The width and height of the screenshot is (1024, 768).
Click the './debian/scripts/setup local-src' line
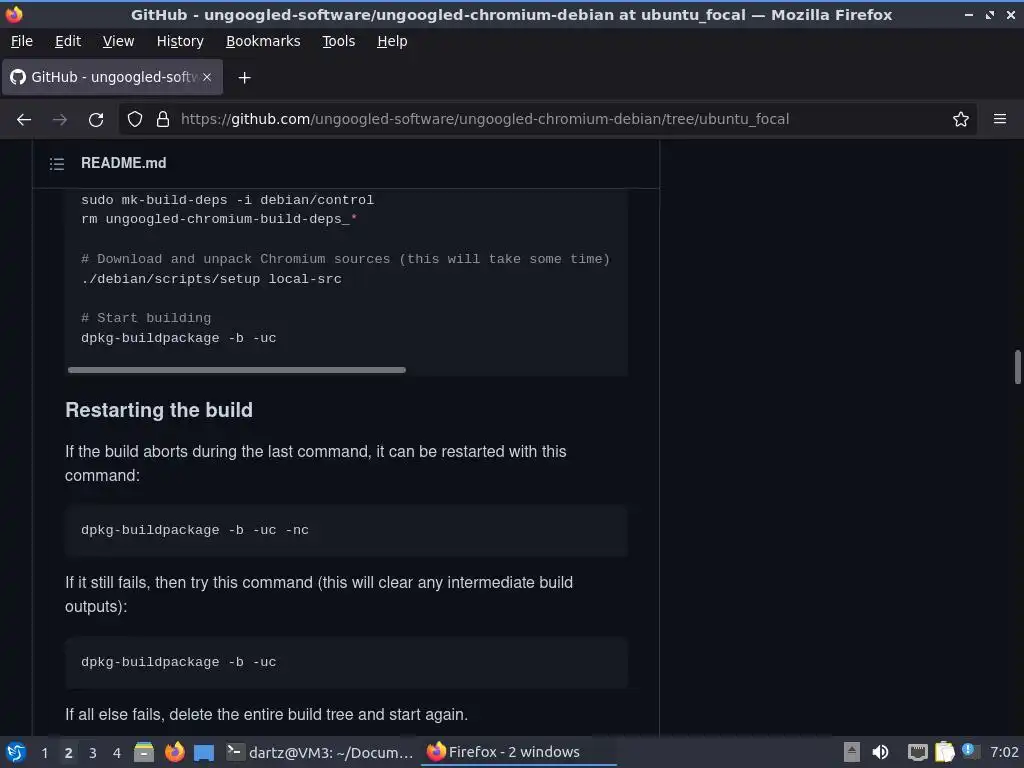pyautogui.click(x=211, y=279)
